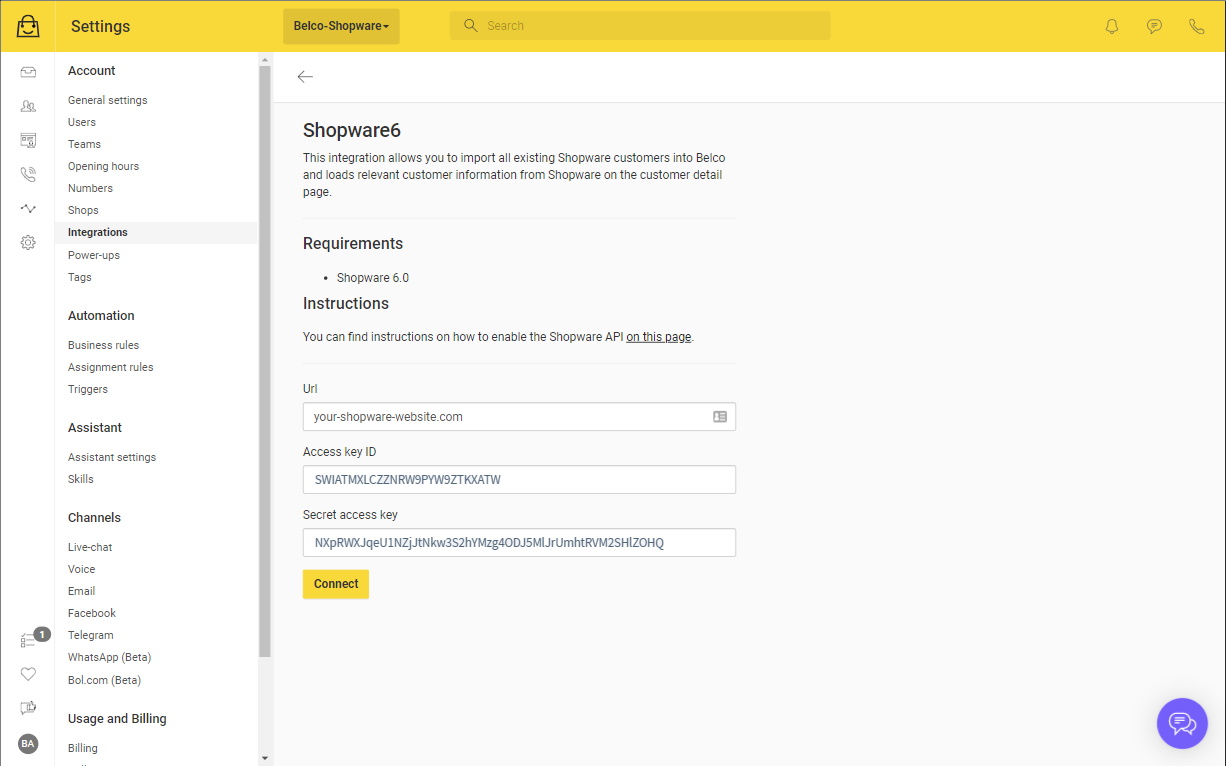Viewport: 1226px width, 766px height.
Task: Click the Access key ID field
Action: tap(519, 479)
